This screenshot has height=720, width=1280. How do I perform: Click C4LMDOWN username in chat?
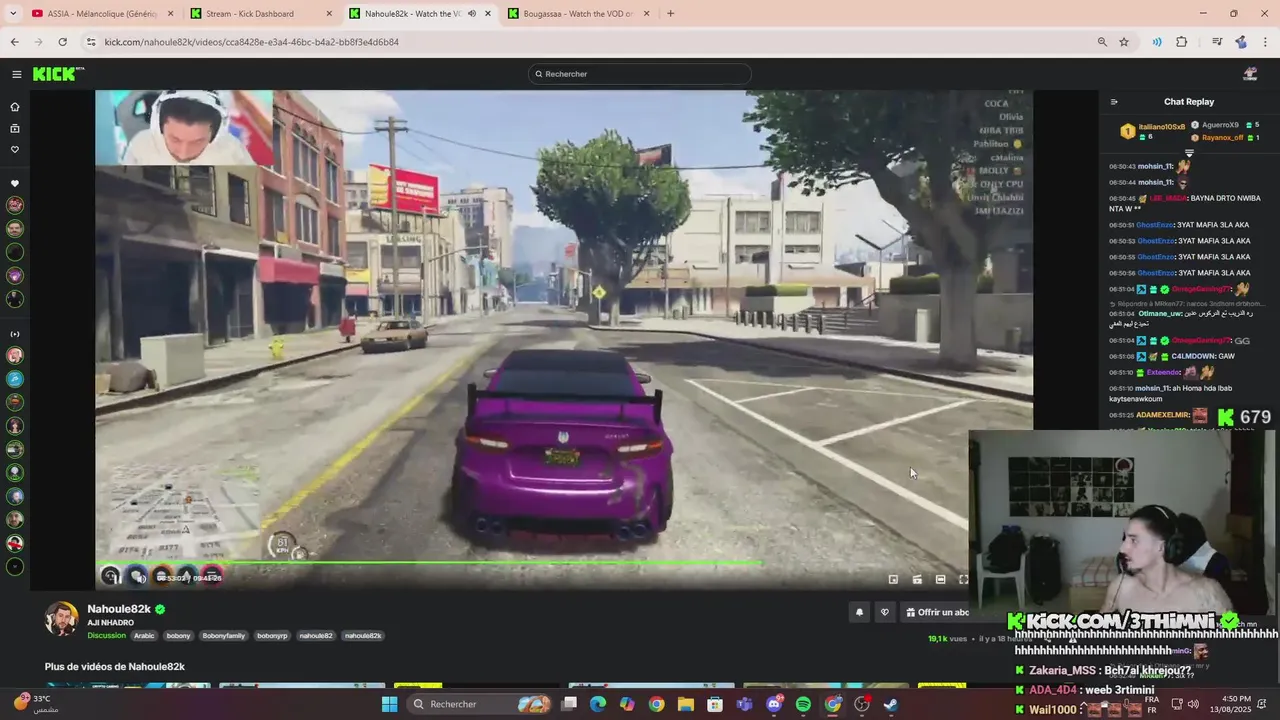(1192, 356)
